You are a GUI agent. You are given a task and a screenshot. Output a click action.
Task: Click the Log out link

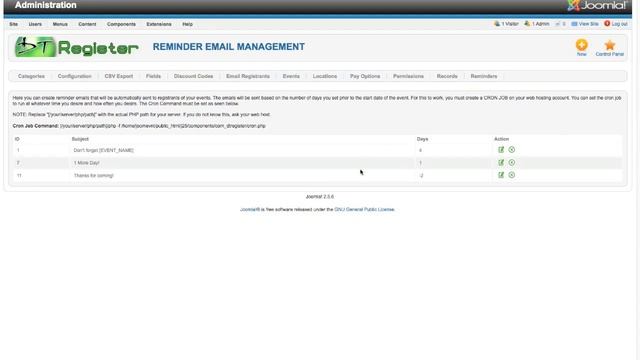616,24
